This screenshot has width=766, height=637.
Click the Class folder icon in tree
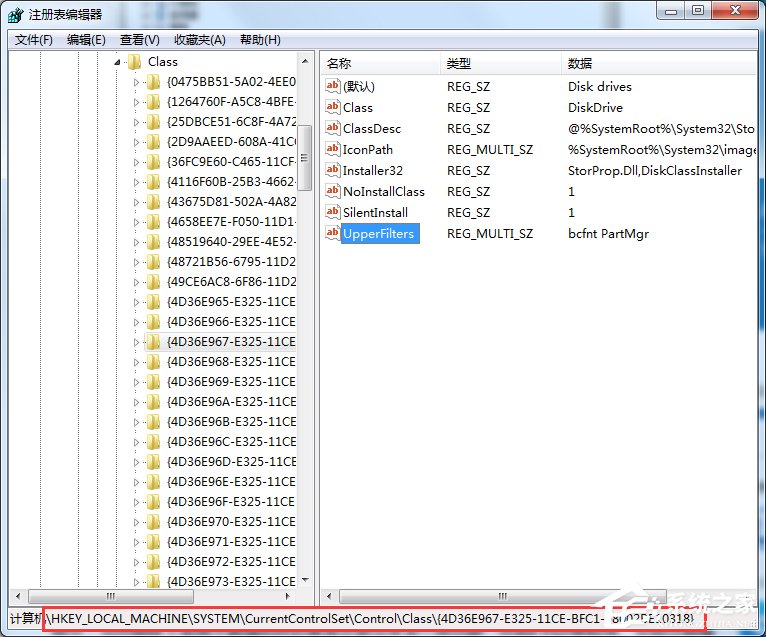click(134, 62)
